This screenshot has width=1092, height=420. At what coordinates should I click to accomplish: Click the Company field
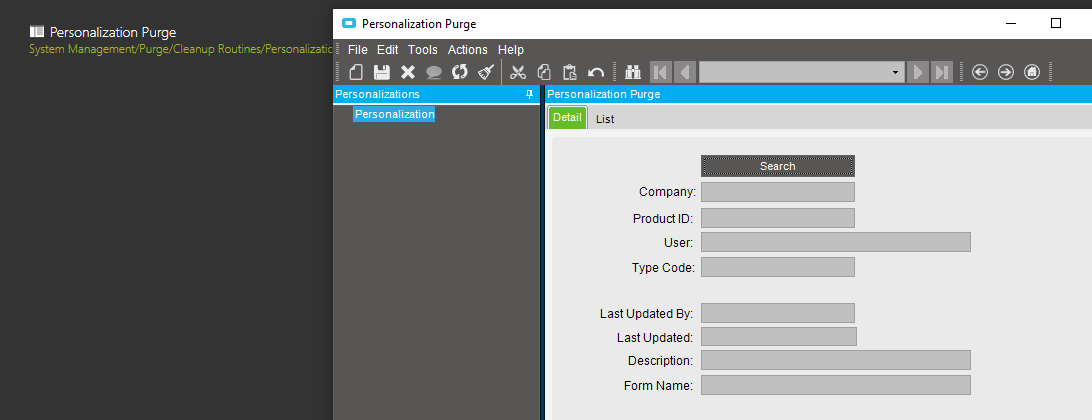tap(777, 192)
